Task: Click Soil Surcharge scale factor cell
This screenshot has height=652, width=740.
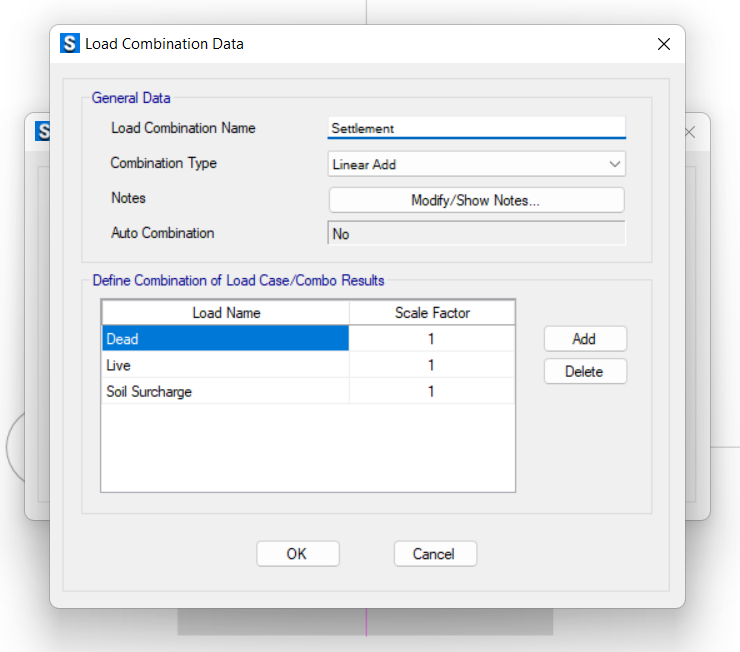Action: (431, 392)
